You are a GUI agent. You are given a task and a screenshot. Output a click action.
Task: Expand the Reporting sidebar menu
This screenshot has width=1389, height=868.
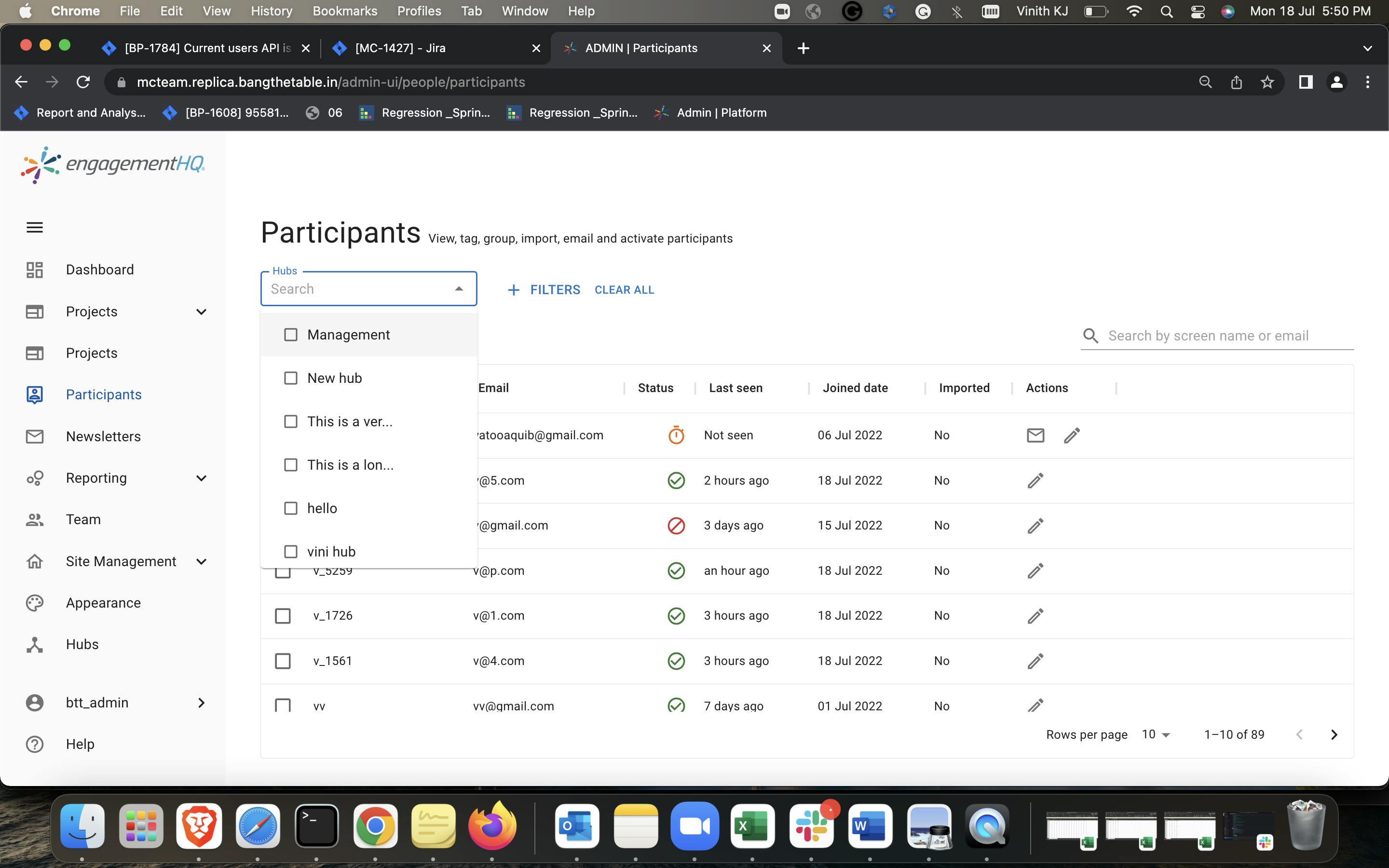pos(201,478)
